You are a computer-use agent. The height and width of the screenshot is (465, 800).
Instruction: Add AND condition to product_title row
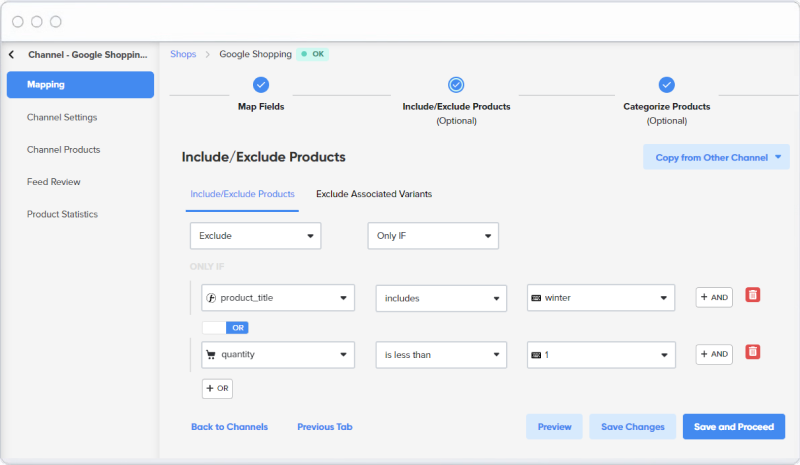click(x=713, y=297)
